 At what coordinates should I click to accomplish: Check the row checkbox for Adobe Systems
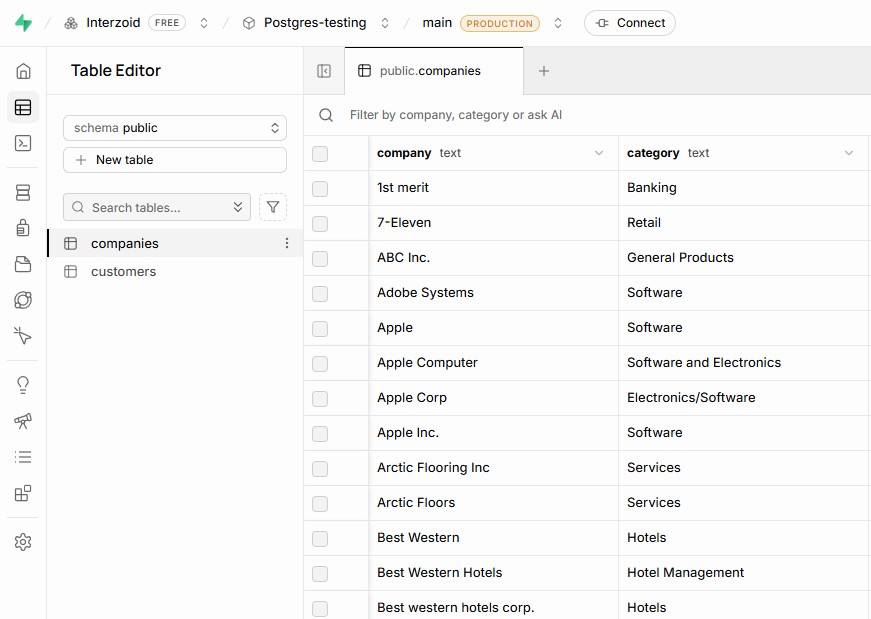320,293
